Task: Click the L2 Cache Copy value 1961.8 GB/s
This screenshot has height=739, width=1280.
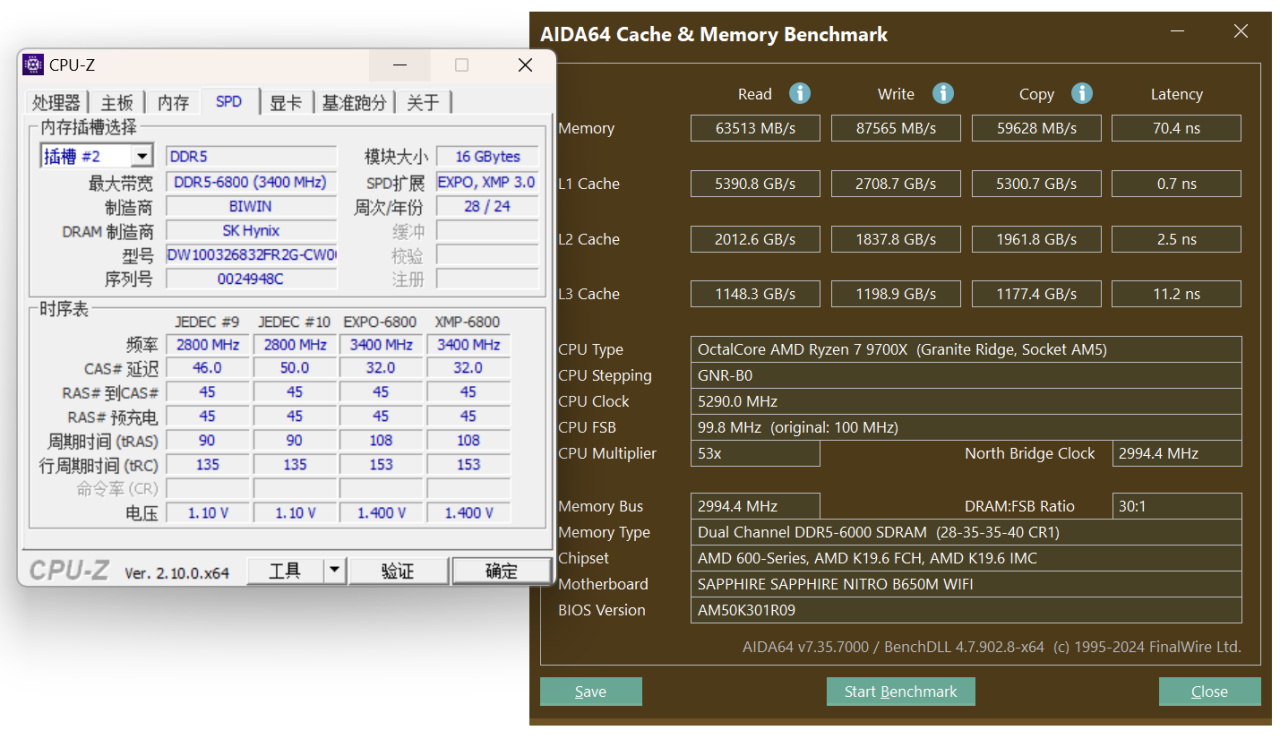Action: [1036, 239]
